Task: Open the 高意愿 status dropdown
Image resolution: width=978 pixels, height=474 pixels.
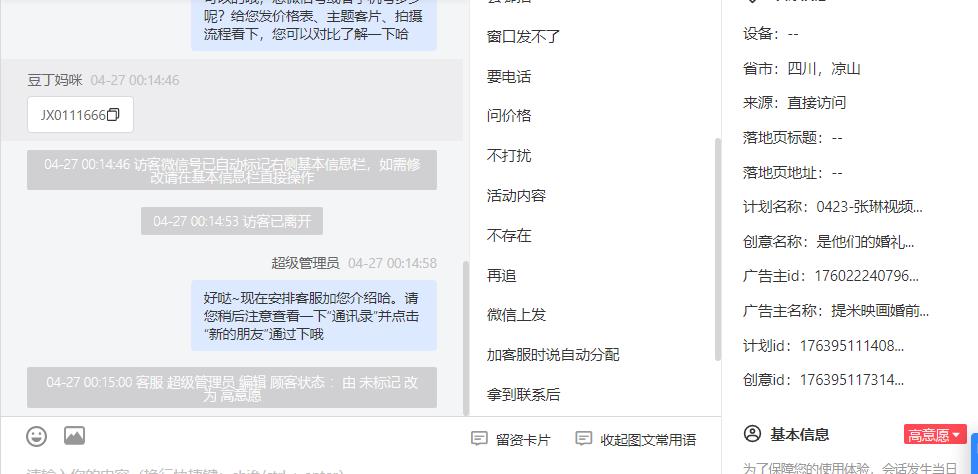Action: click(x=935, y=435)
